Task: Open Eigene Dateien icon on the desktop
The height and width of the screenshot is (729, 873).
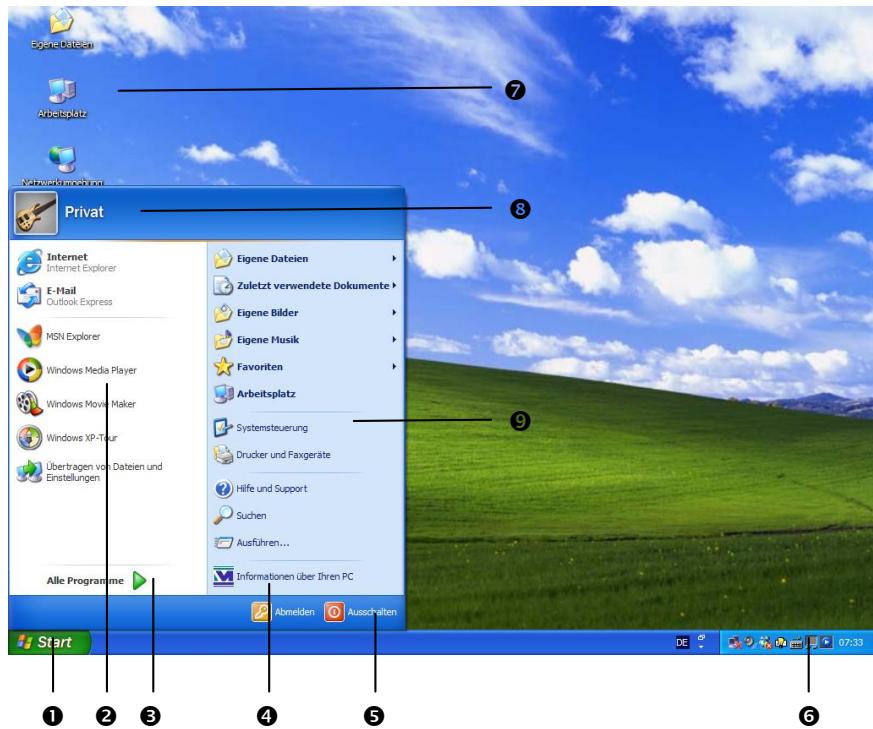Action: click(x=61, y=29)
